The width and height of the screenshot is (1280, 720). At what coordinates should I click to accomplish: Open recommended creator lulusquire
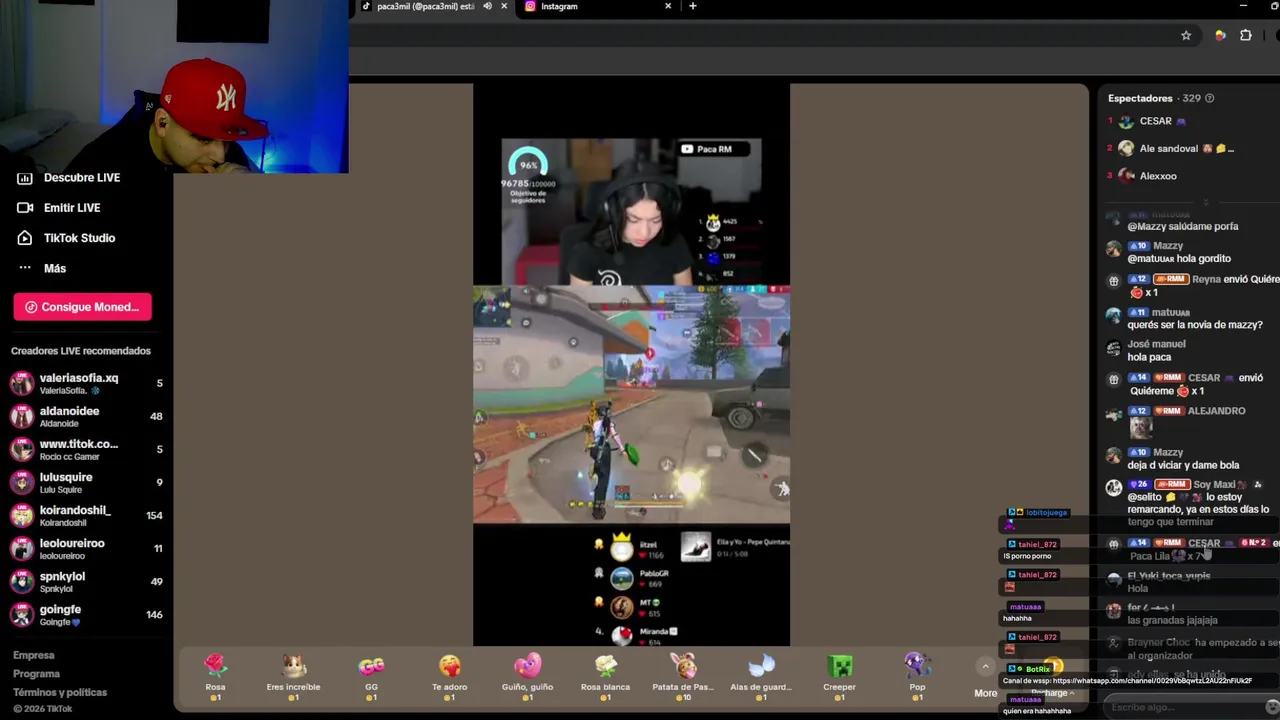(86, 482)
